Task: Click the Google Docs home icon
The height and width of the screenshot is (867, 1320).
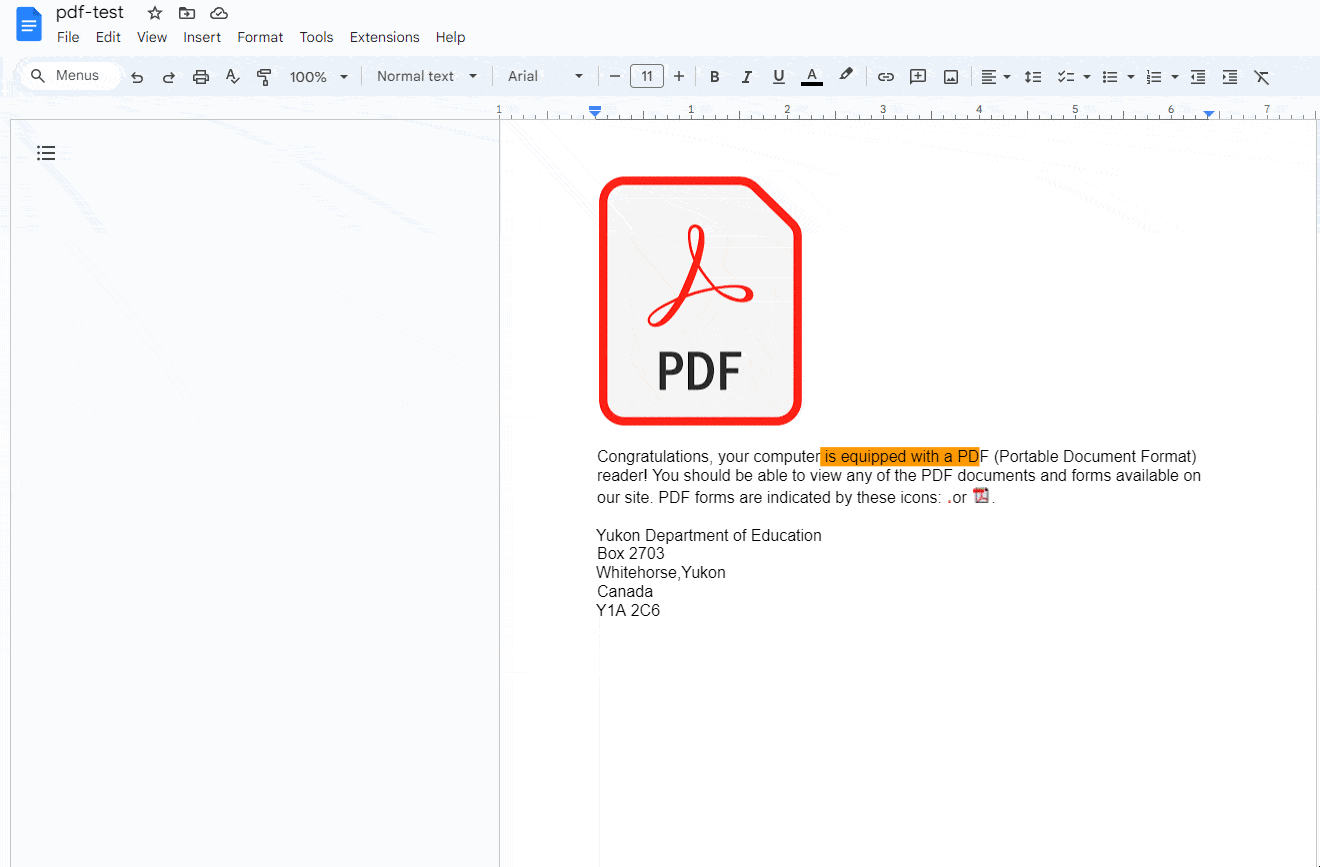Action: coord(29,24)
